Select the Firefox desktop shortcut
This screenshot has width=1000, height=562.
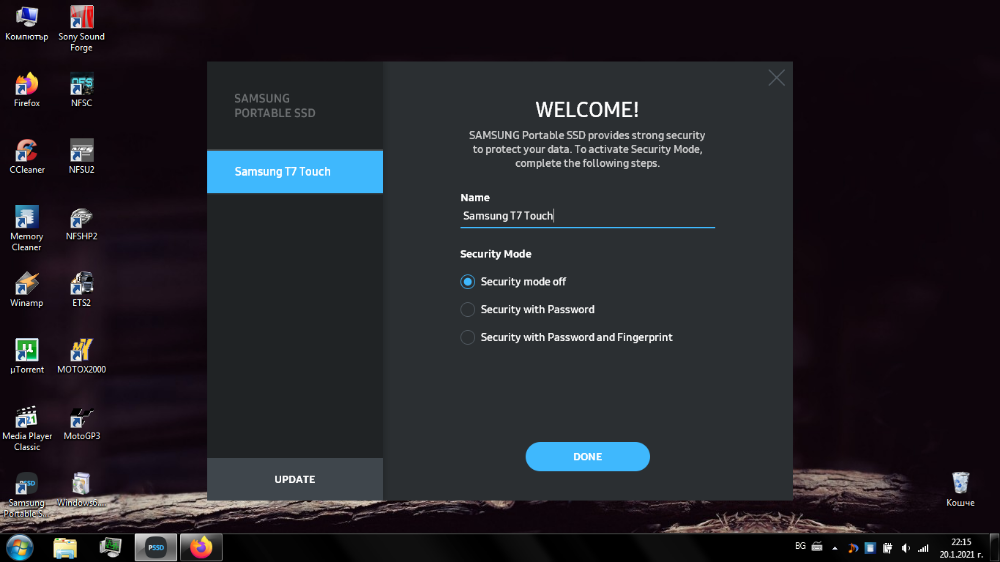(27, 90)
